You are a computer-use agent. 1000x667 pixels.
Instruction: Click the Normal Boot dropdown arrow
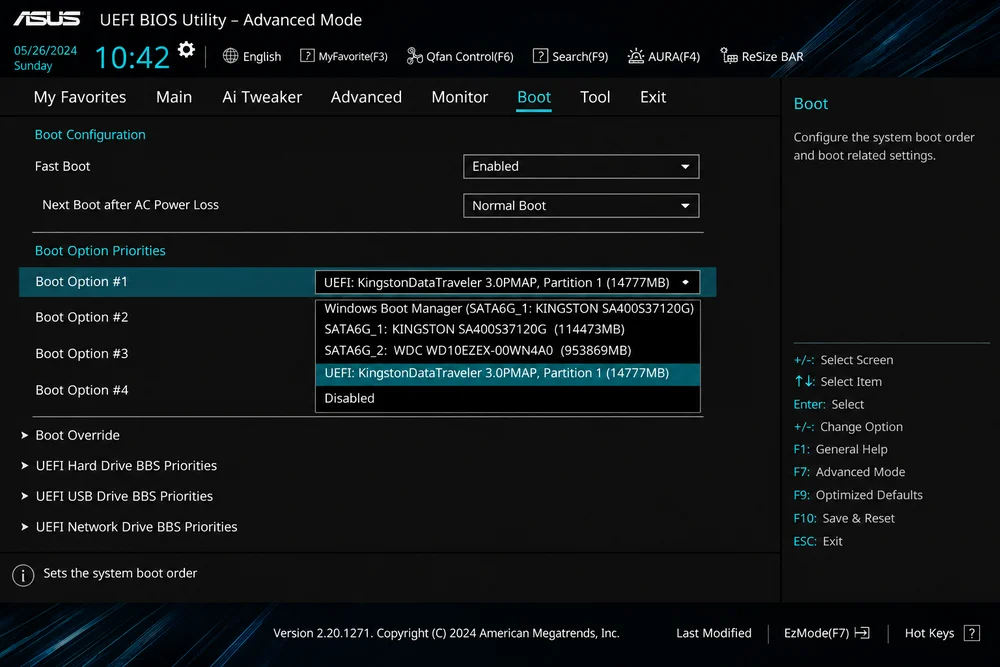(685, 205)
